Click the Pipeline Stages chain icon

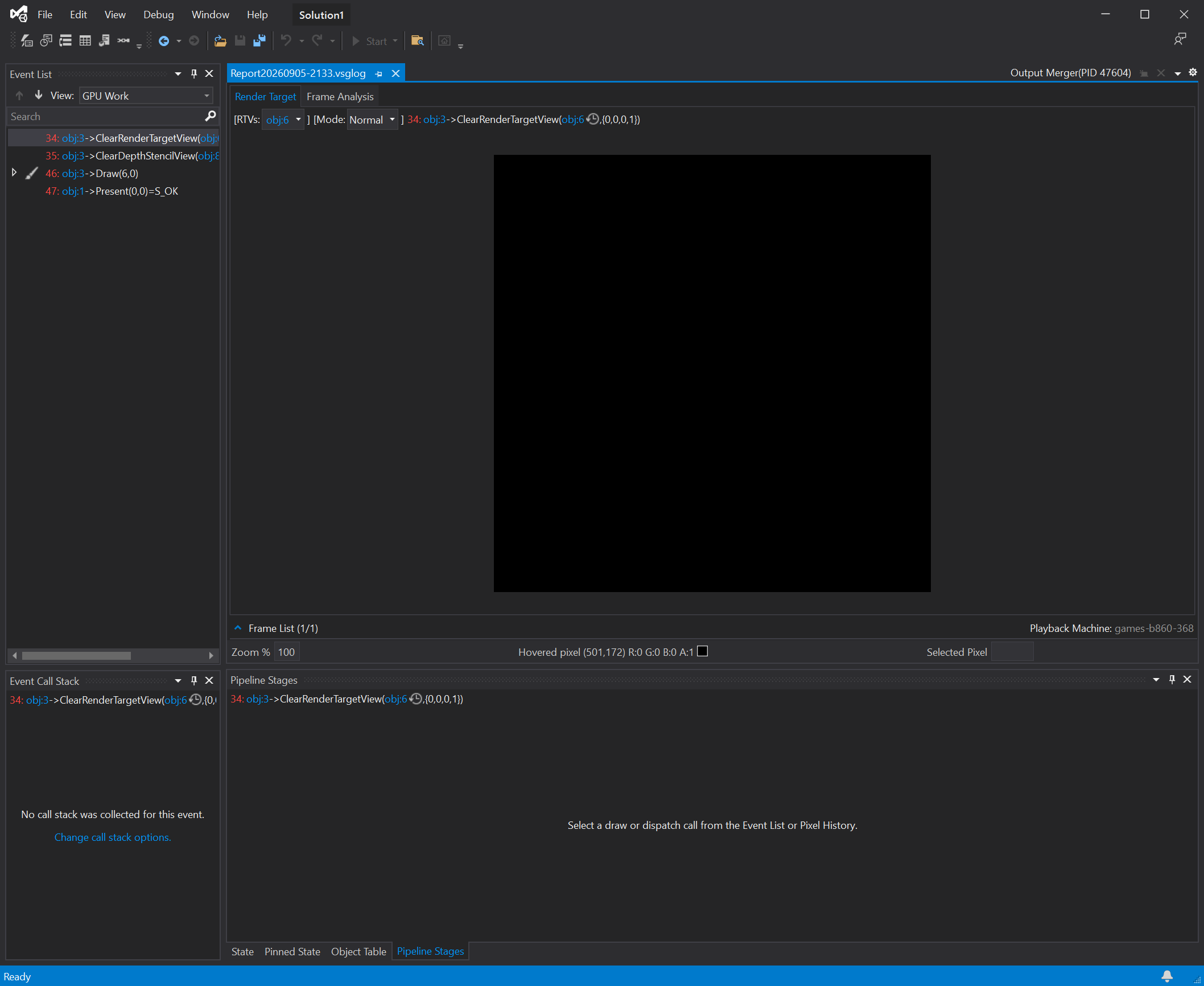pos(123,41)
